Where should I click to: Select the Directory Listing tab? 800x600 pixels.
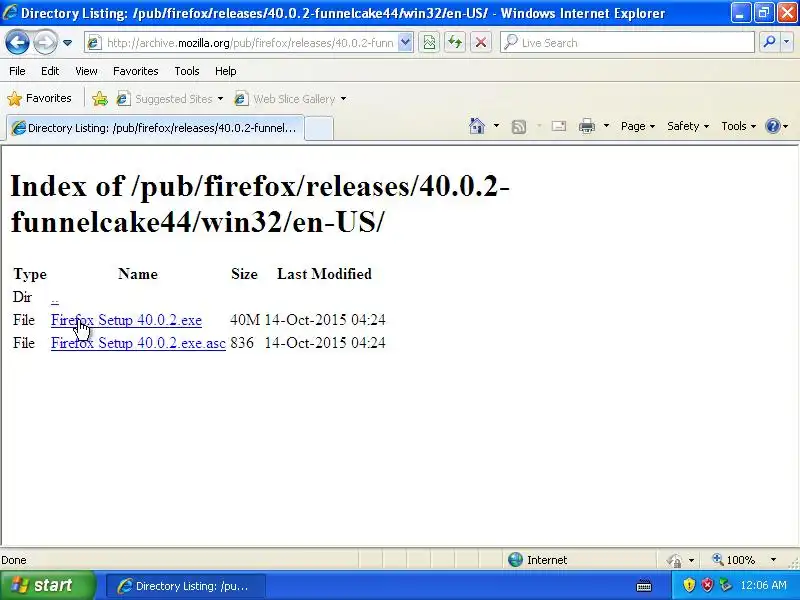155,128
